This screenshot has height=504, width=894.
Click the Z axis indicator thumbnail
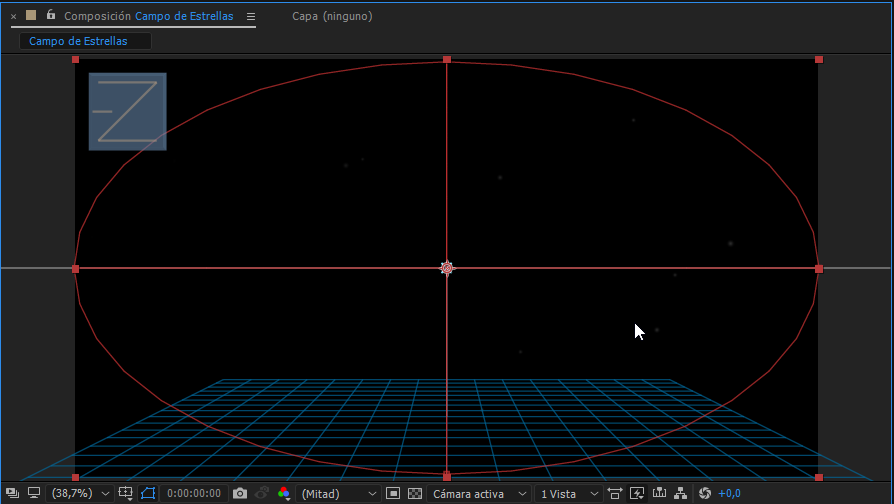tap(128, 112)
